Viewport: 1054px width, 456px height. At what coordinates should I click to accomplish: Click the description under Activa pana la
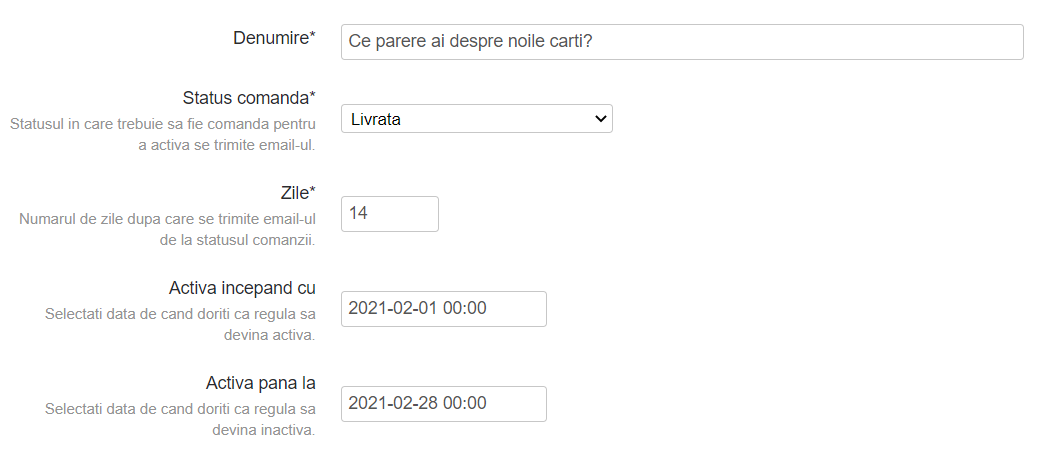point(180,419)
